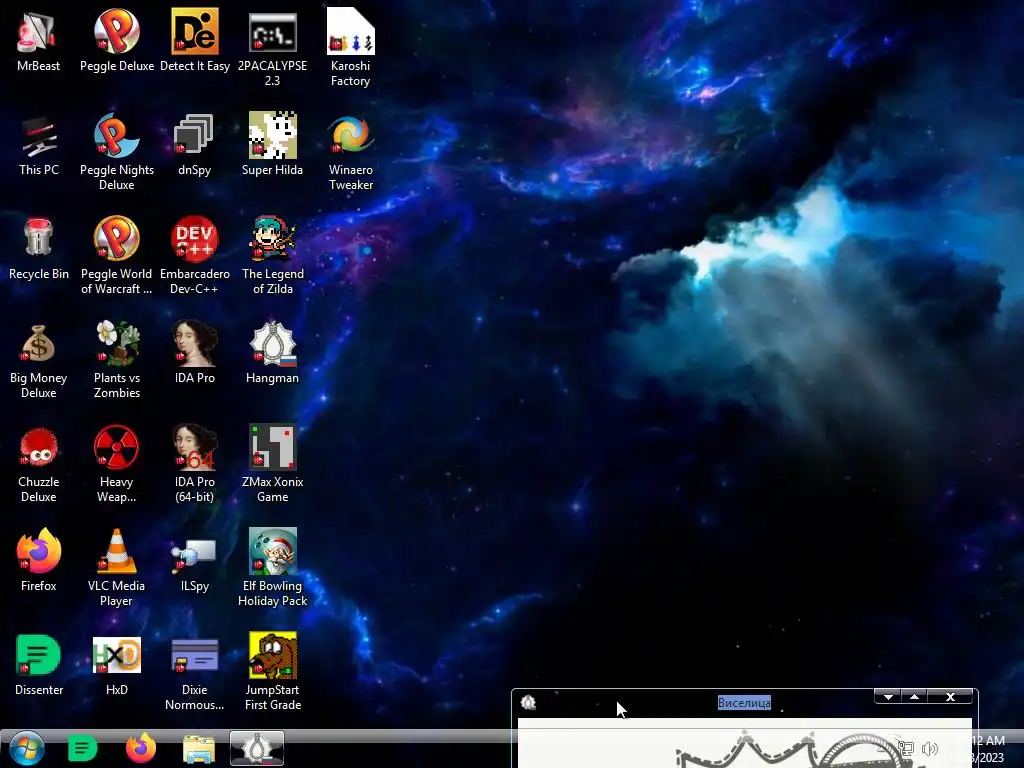Launch Plants vs Zombies icon
The image size is (1024, 768).
click(x=117, y=359)
